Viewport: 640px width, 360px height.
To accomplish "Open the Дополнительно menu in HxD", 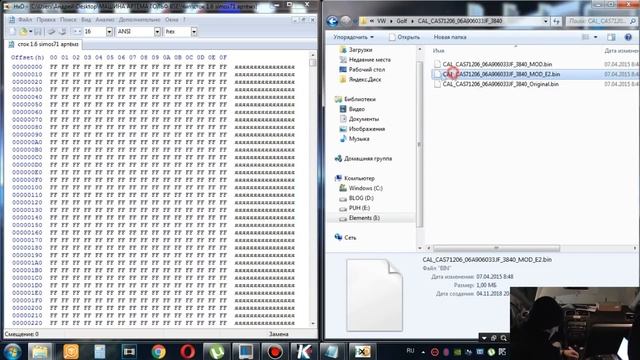I will click(x=140, y=20).
